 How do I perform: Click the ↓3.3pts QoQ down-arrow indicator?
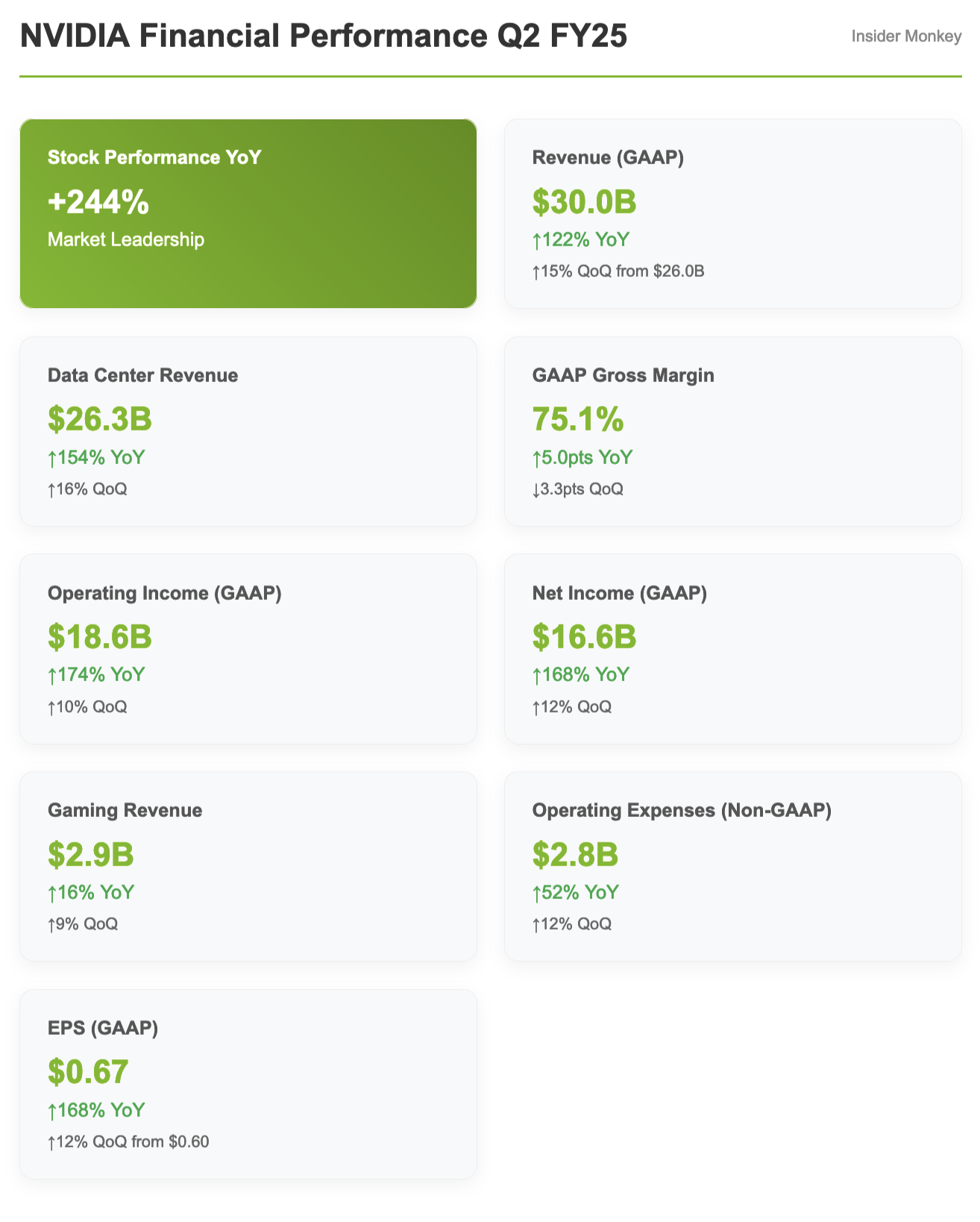[x=578, y=489]
